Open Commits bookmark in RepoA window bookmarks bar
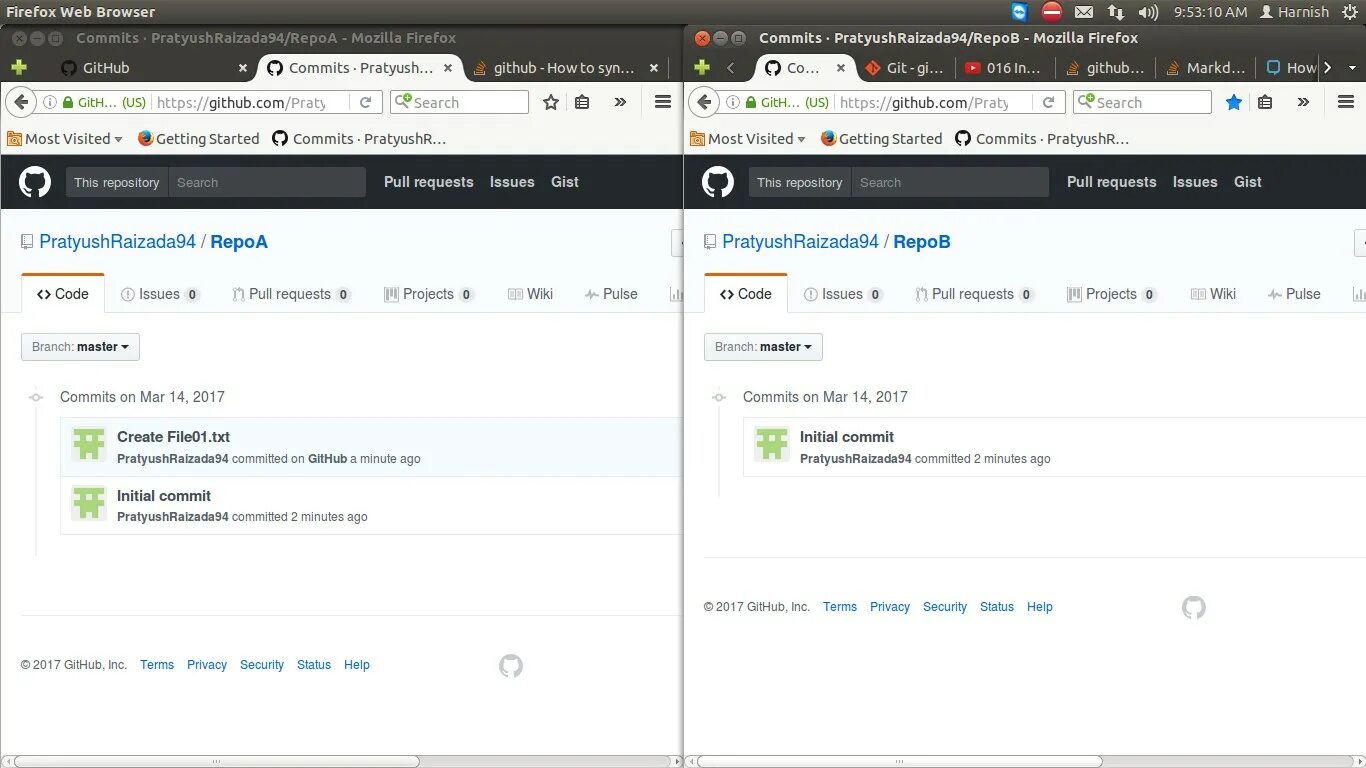Screen dimensions: 1366x768 click(359, 139)
